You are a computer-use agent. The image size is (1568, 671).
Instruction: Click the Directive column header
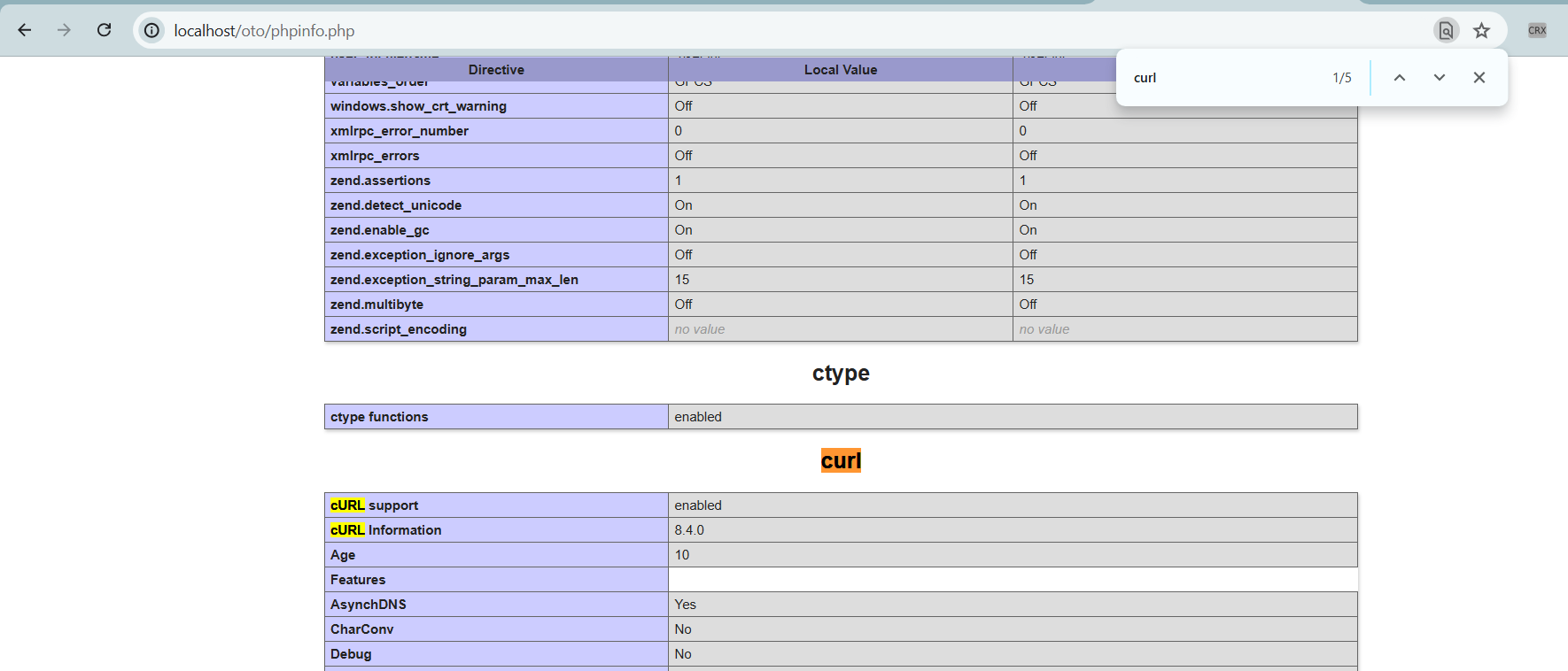tap(496, 70)
